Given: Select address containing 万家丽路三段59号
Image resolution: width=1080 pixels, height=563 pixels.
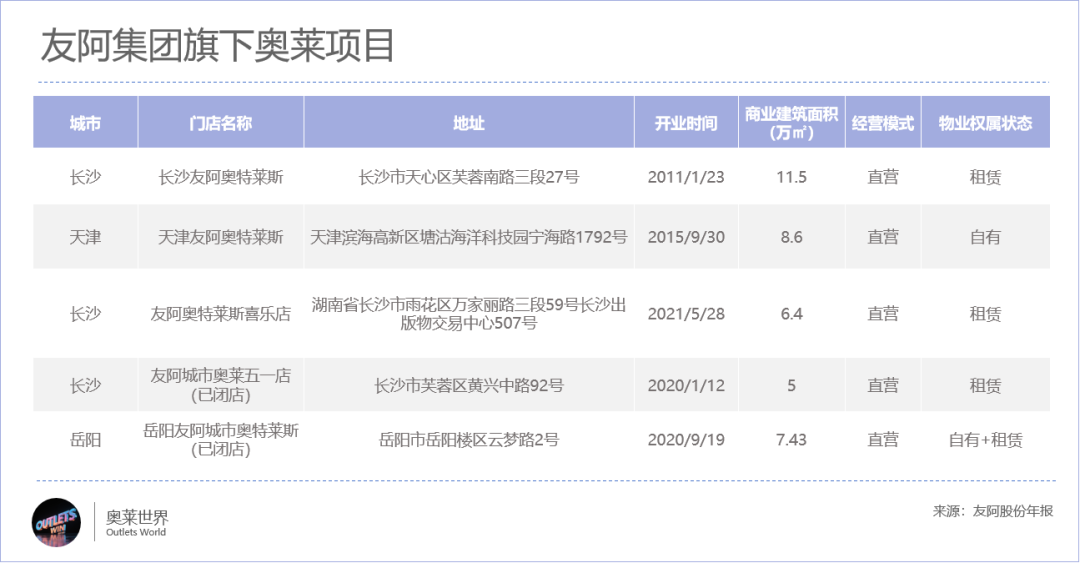Looking at the screenshot, I should 469,314.
